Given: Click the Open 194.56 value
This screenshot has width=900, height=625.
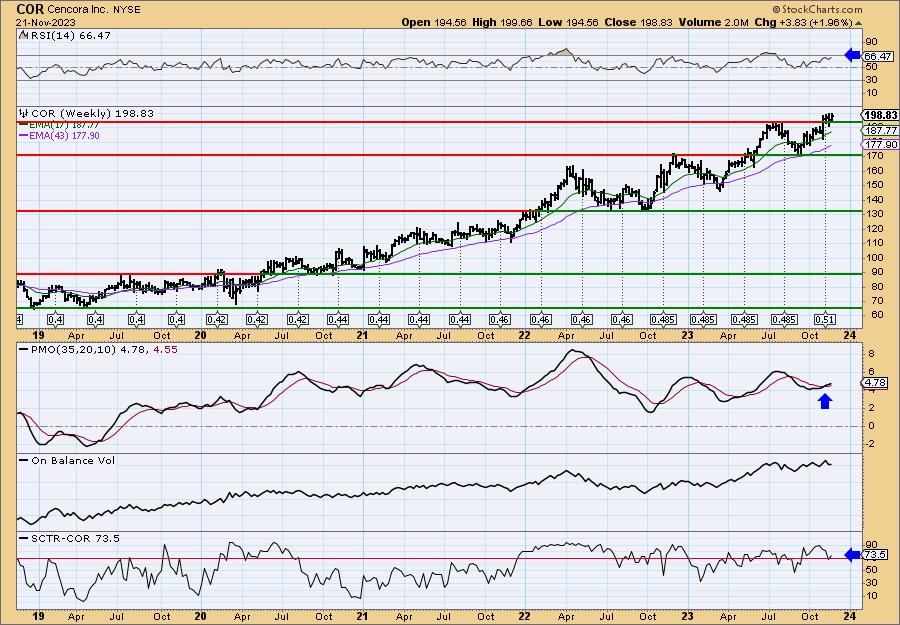Looking at the screenshot, I should (x=433, y=22).
